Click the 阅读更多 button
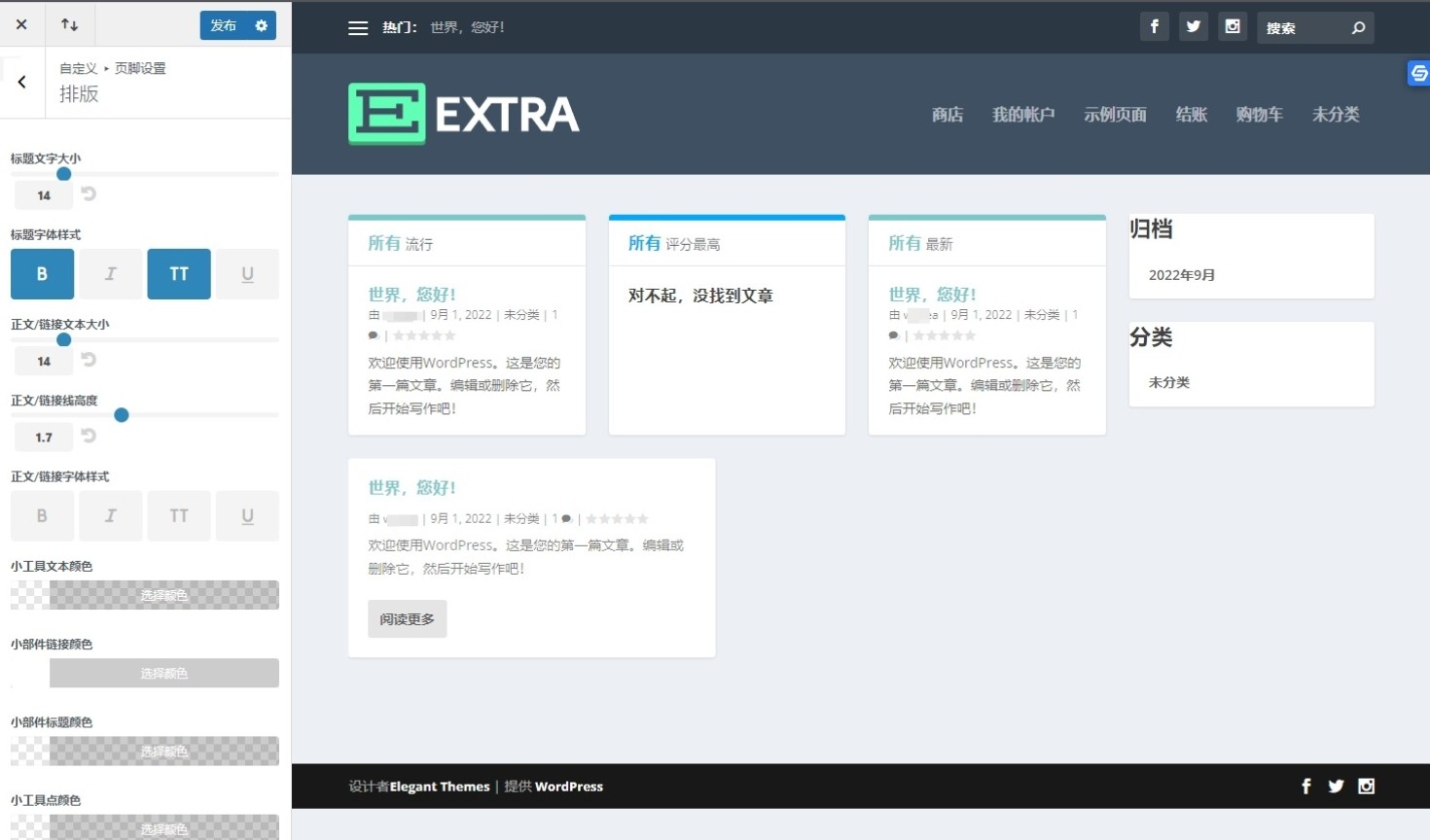The height and width of the screenshot is (840, 1430). point(407,619)
